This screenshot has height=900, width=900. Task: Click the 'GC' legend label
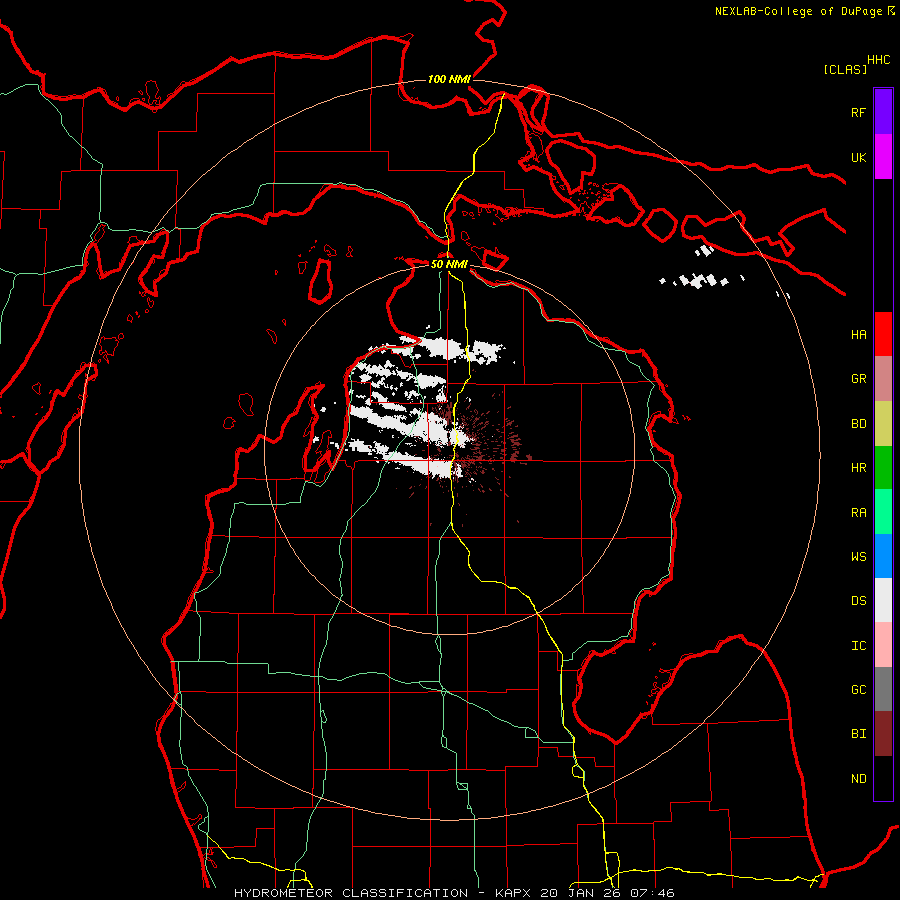pos(858,690)
